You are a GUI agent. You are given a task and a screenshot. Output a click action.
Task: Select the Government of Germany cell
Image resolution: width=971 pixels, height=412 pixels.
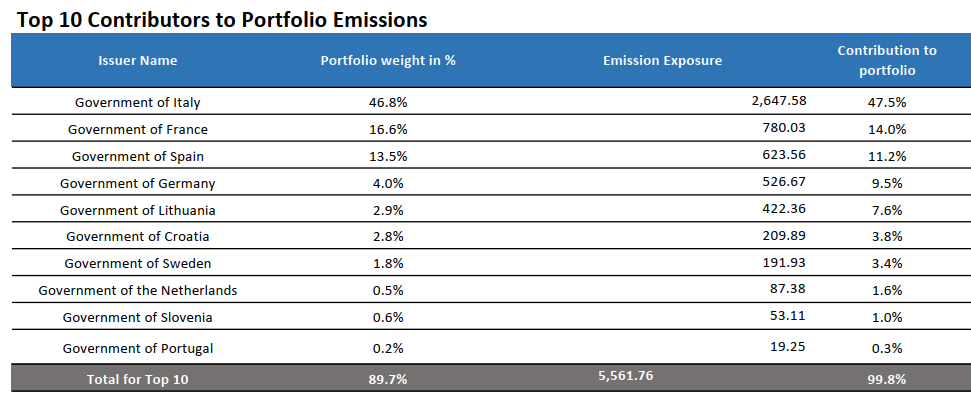[138, 183]
